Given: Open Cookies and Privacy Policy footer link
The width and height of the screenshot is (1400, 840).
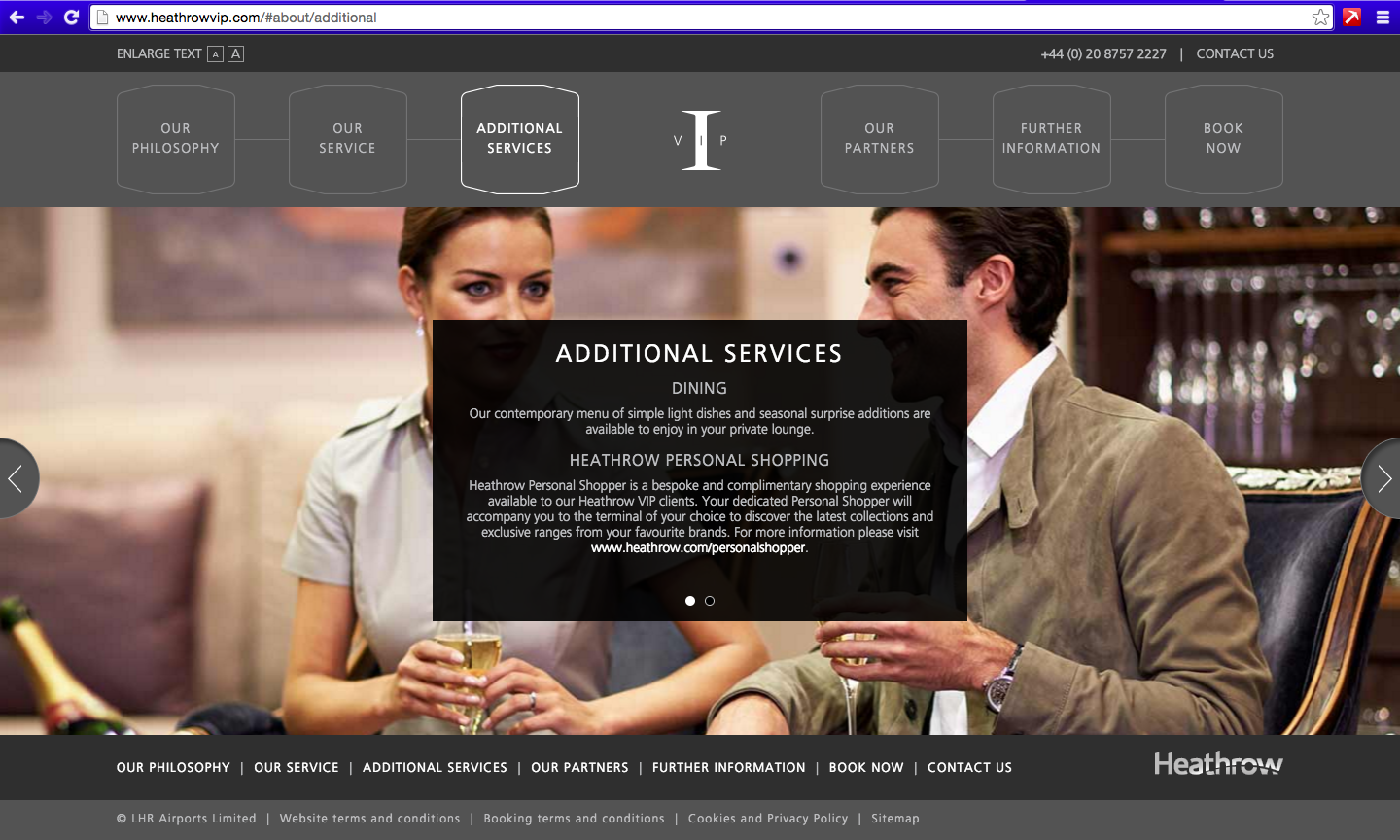Looking at the screenshot, I should click(768, 819).
